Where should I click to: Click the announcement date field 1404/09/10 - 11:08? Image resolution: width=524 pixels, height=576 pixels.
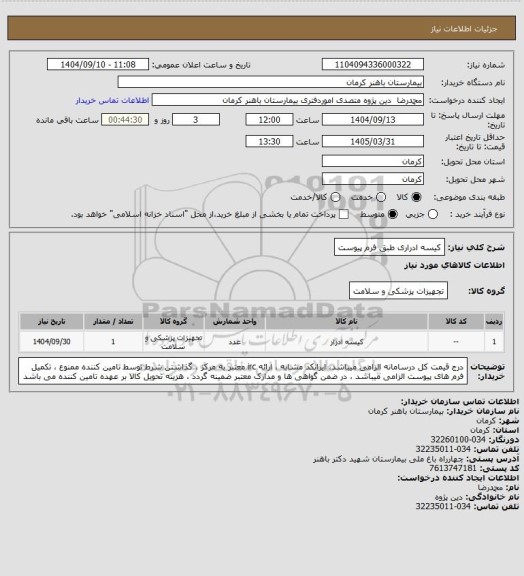tap(98, 64)
